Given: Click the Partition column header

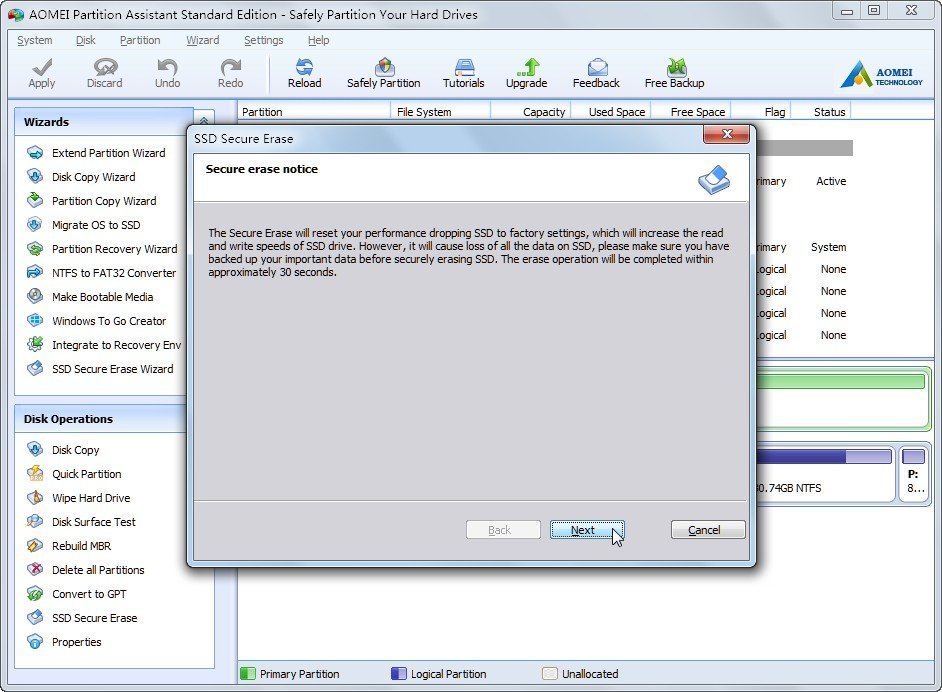Looking at the screenshot, I should click(314, 112).
